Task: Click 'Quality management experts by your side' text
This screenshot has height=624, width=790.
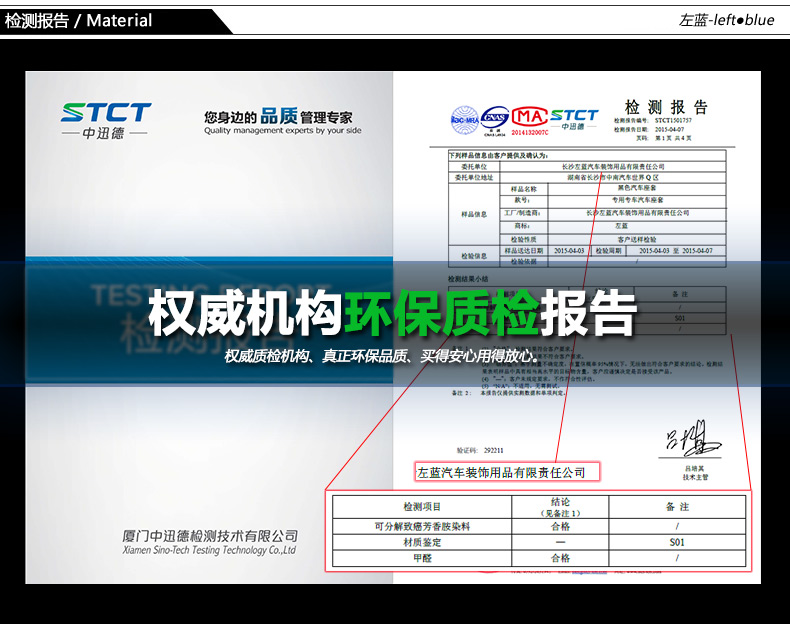Action: coord(283,131)
